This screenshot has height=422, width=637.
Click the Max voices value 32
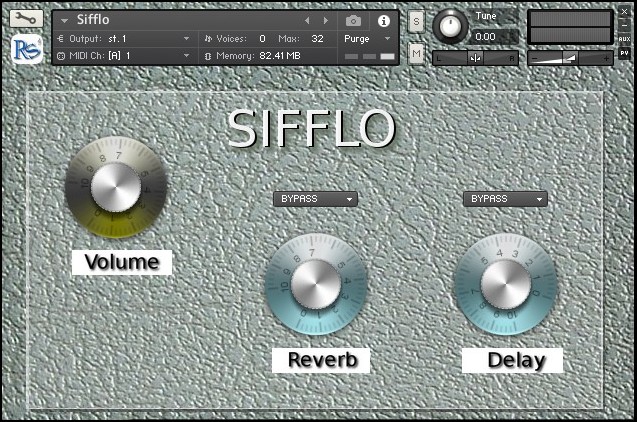[317, 39]
